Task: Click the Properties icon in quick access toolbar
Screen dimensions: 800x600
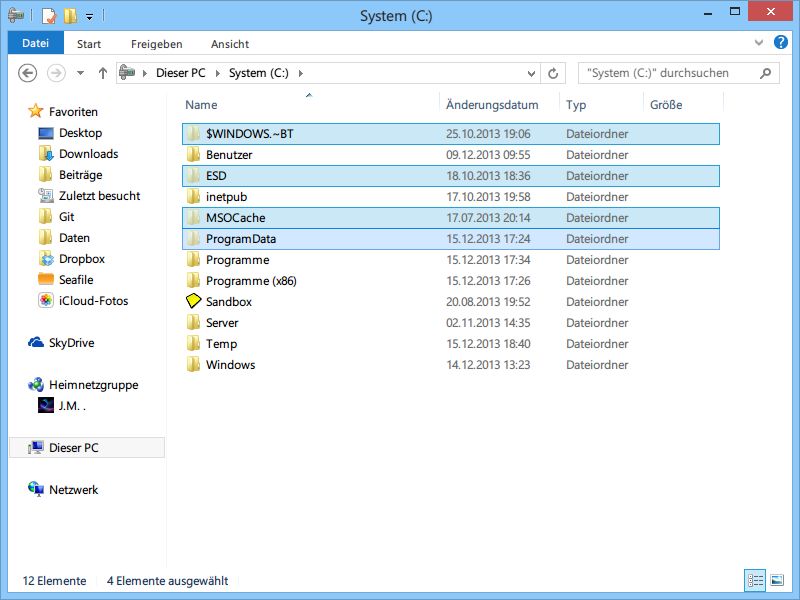Action: [48, 15]
